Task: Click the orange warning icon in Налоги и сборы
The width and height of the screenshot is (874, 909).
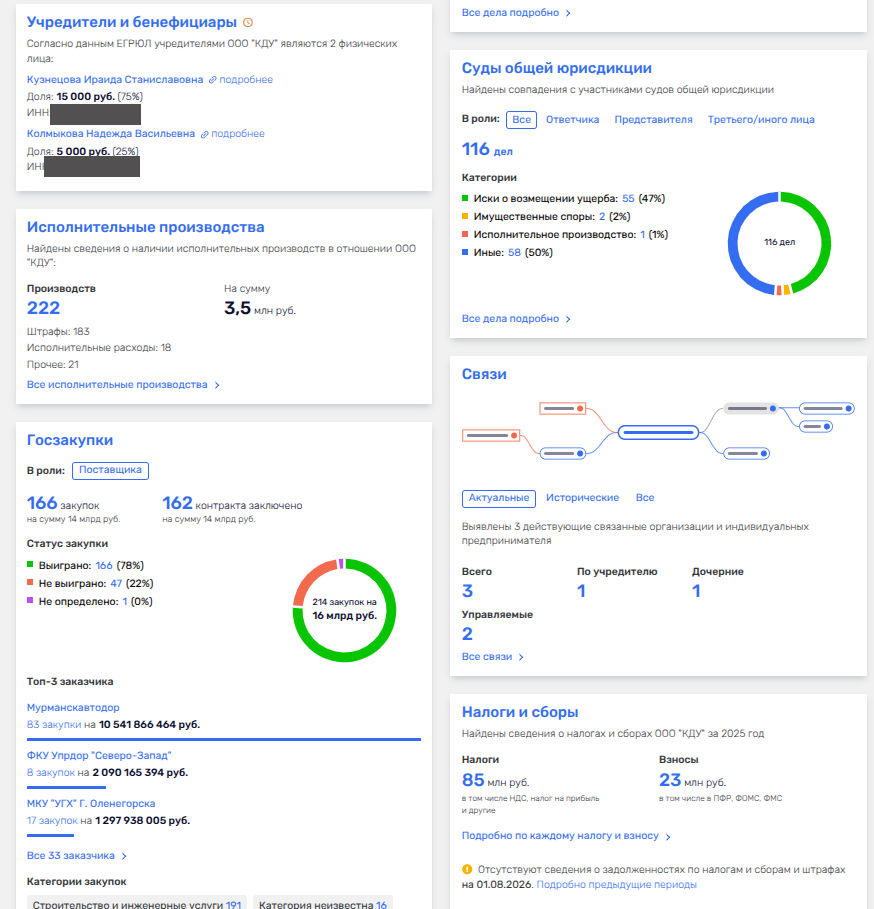Action: pyautogui.click(x=467, y=869)
